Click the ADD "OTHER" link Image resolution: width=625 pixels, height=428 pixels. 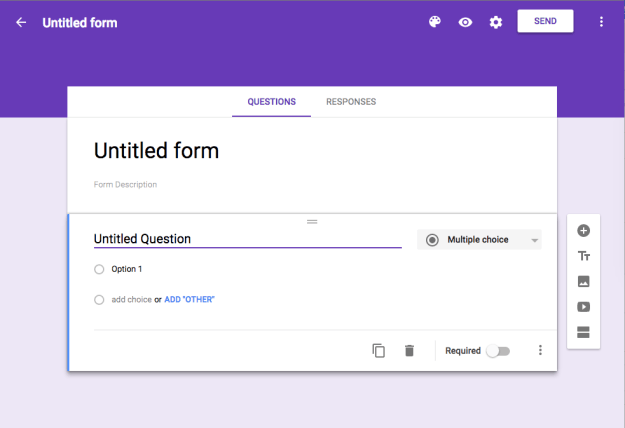(x=189, y=299)
